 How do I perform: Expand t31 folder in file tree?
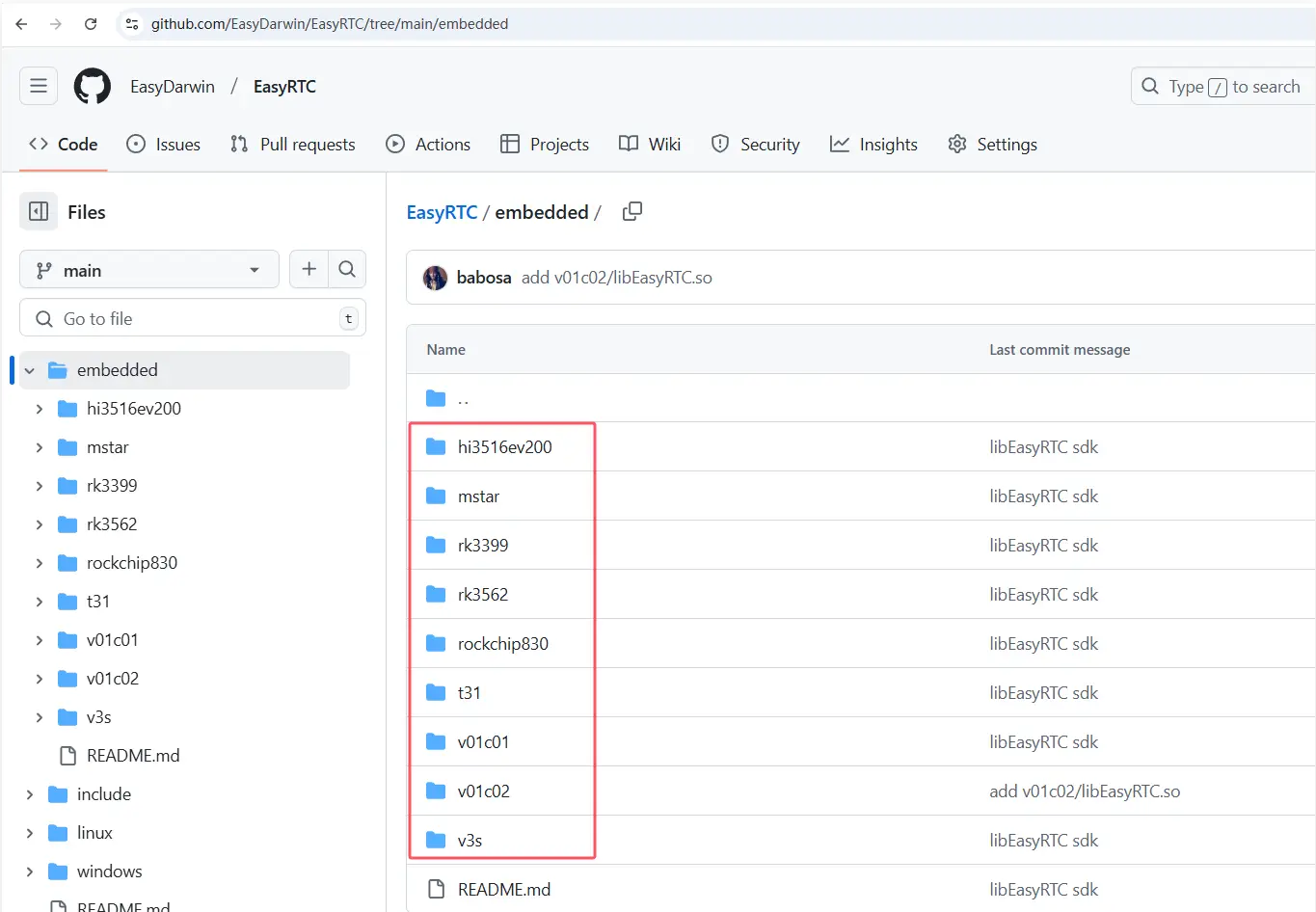pyautogui.click(x=39, y=602)
